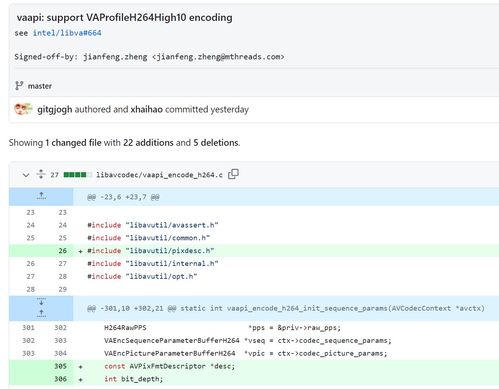Click the git branch icon beside master
The image size is (499, 389).
[19, 86]
